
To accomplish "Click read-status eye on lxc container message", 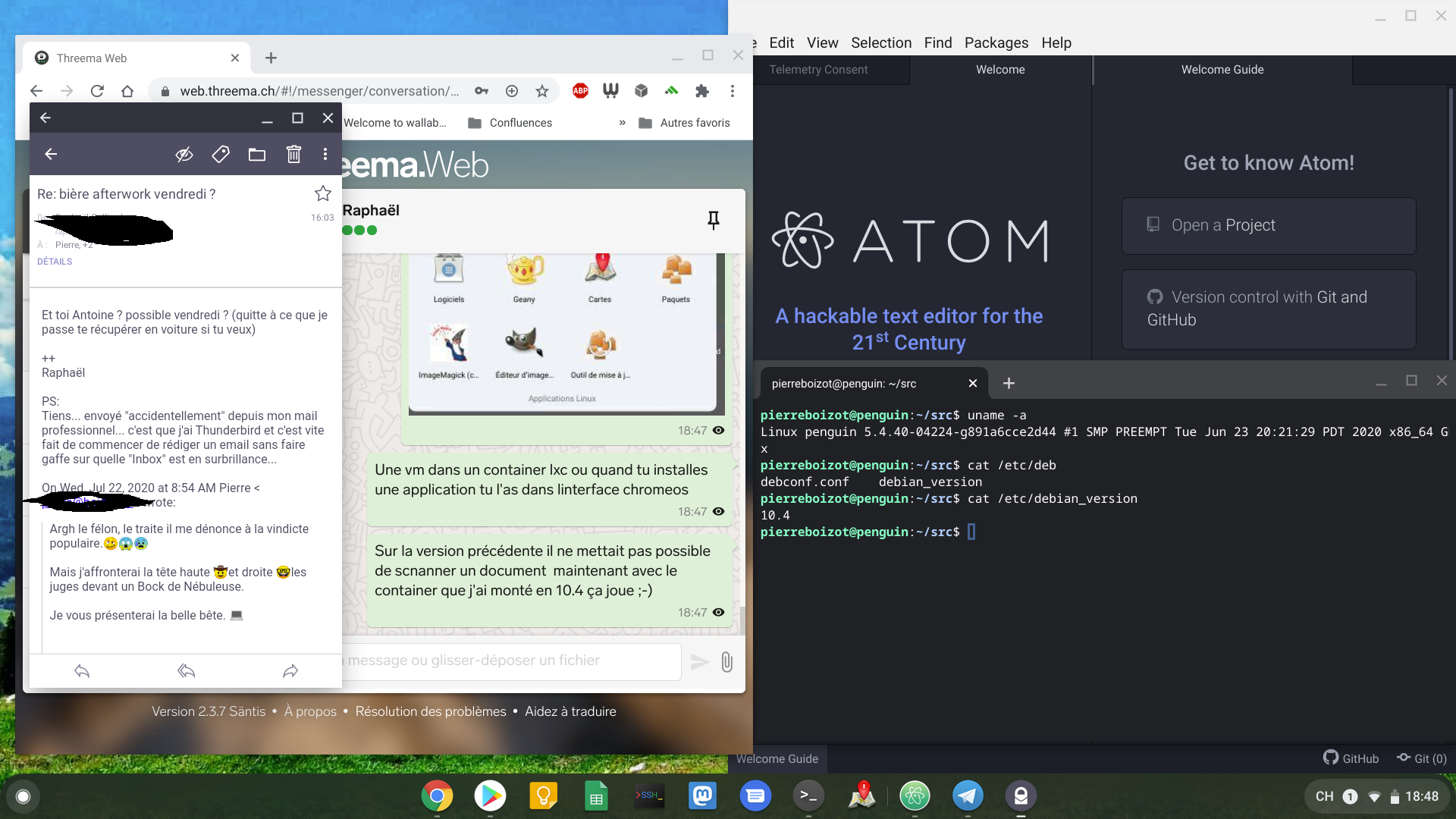I will pyautogui.click(x=719, y=512).
